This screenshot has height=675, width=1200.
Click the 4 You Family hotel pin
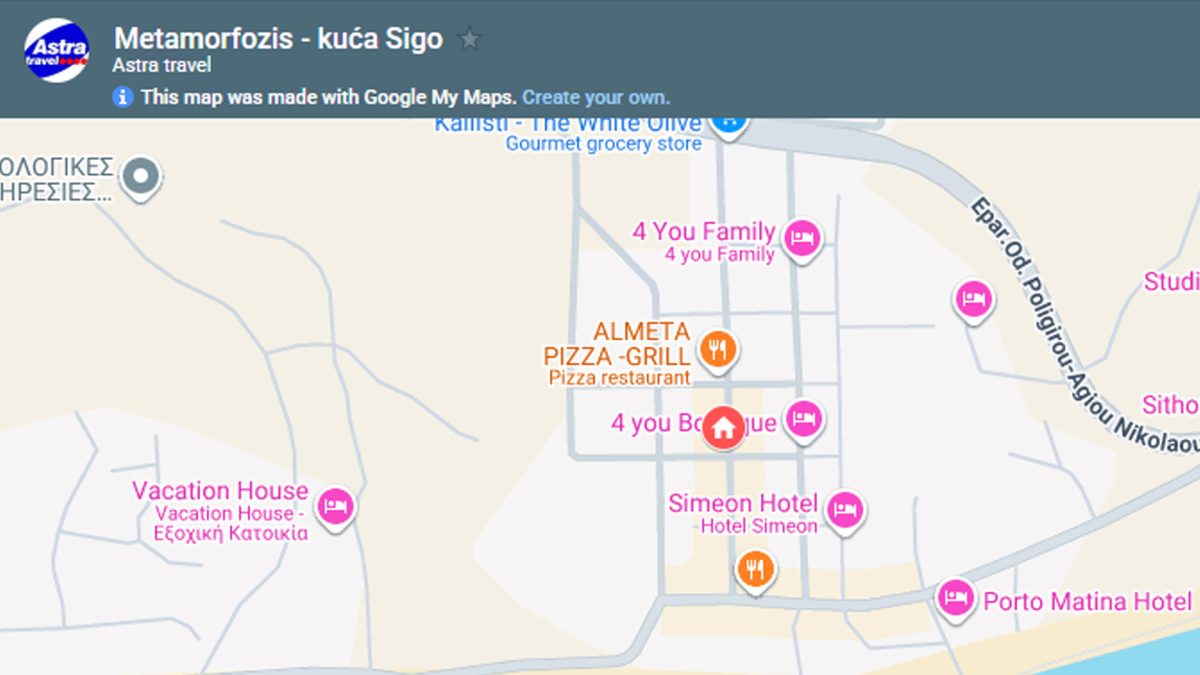click(802, 237)
